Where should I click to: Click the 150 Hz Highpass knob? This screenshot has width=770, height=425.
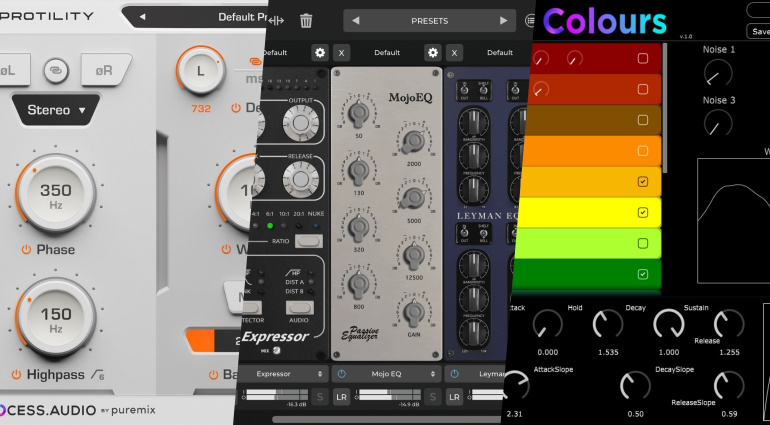56,316
